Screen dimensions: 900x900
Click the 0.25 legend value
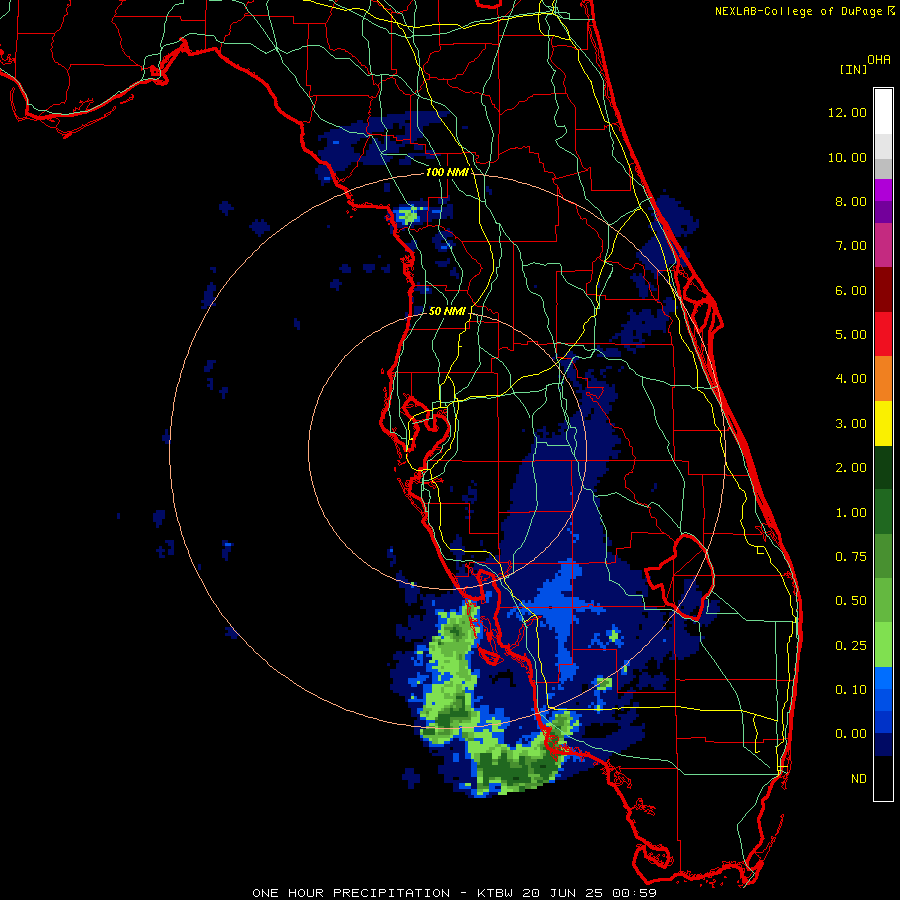tap(851, 646)
